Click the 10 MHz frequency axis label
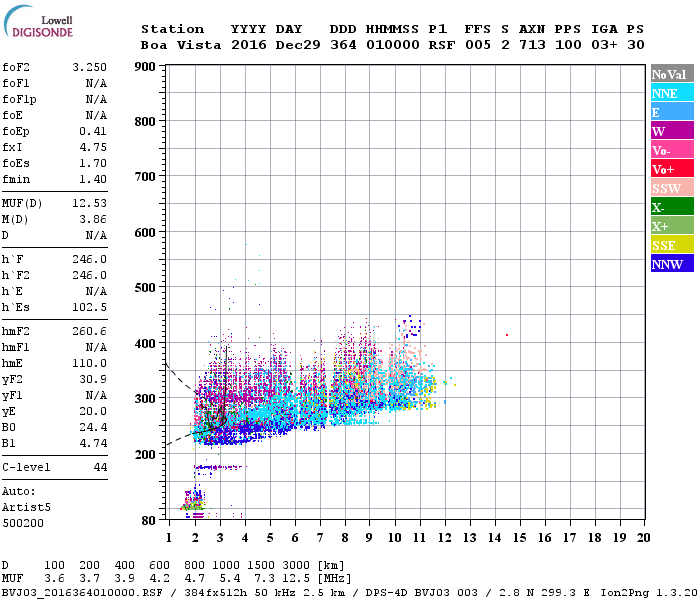 pyautogui.click(x=394, y=538)
